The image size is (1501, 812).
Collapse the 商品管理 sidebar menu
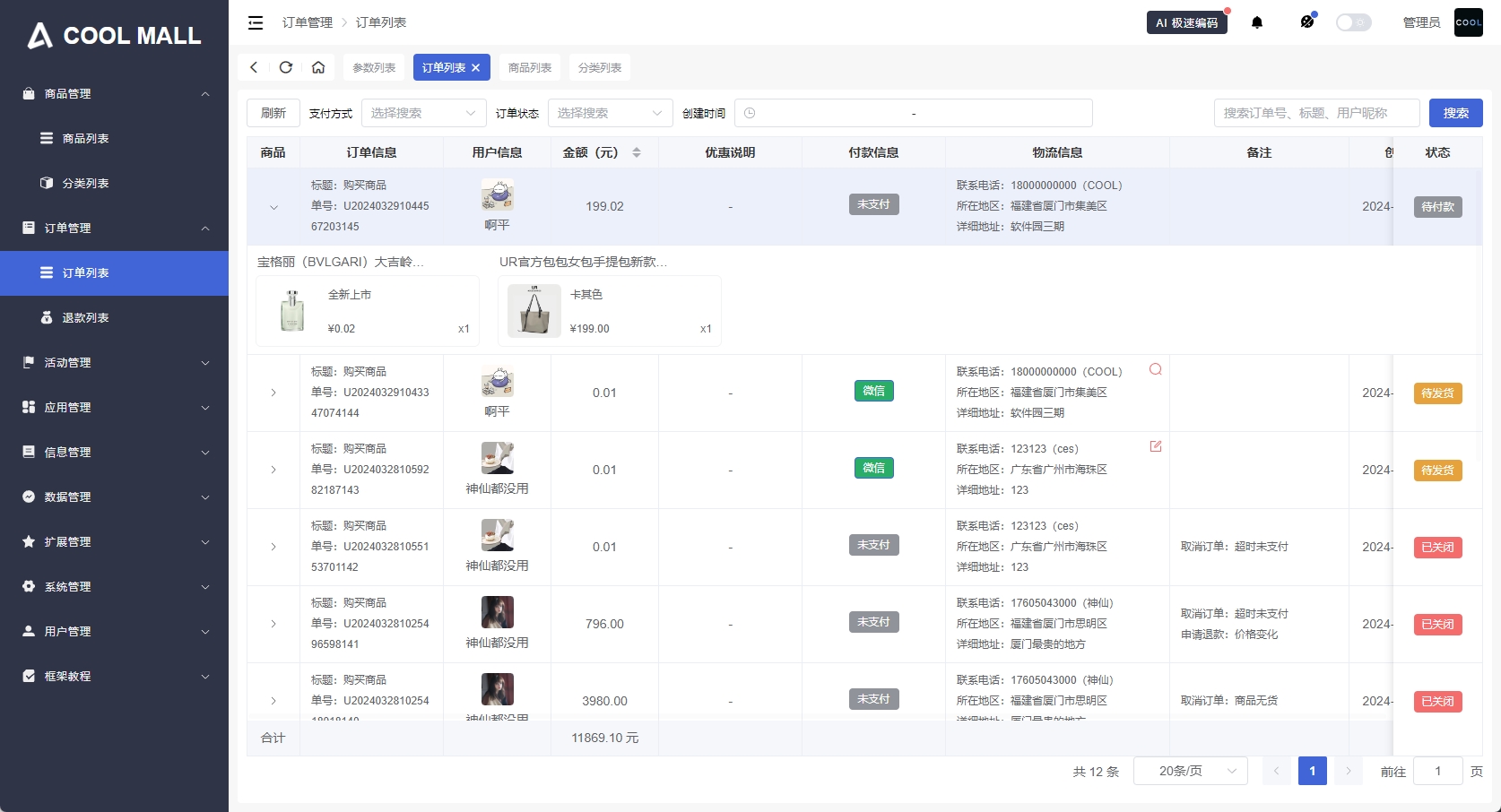(x=114, y=93)
